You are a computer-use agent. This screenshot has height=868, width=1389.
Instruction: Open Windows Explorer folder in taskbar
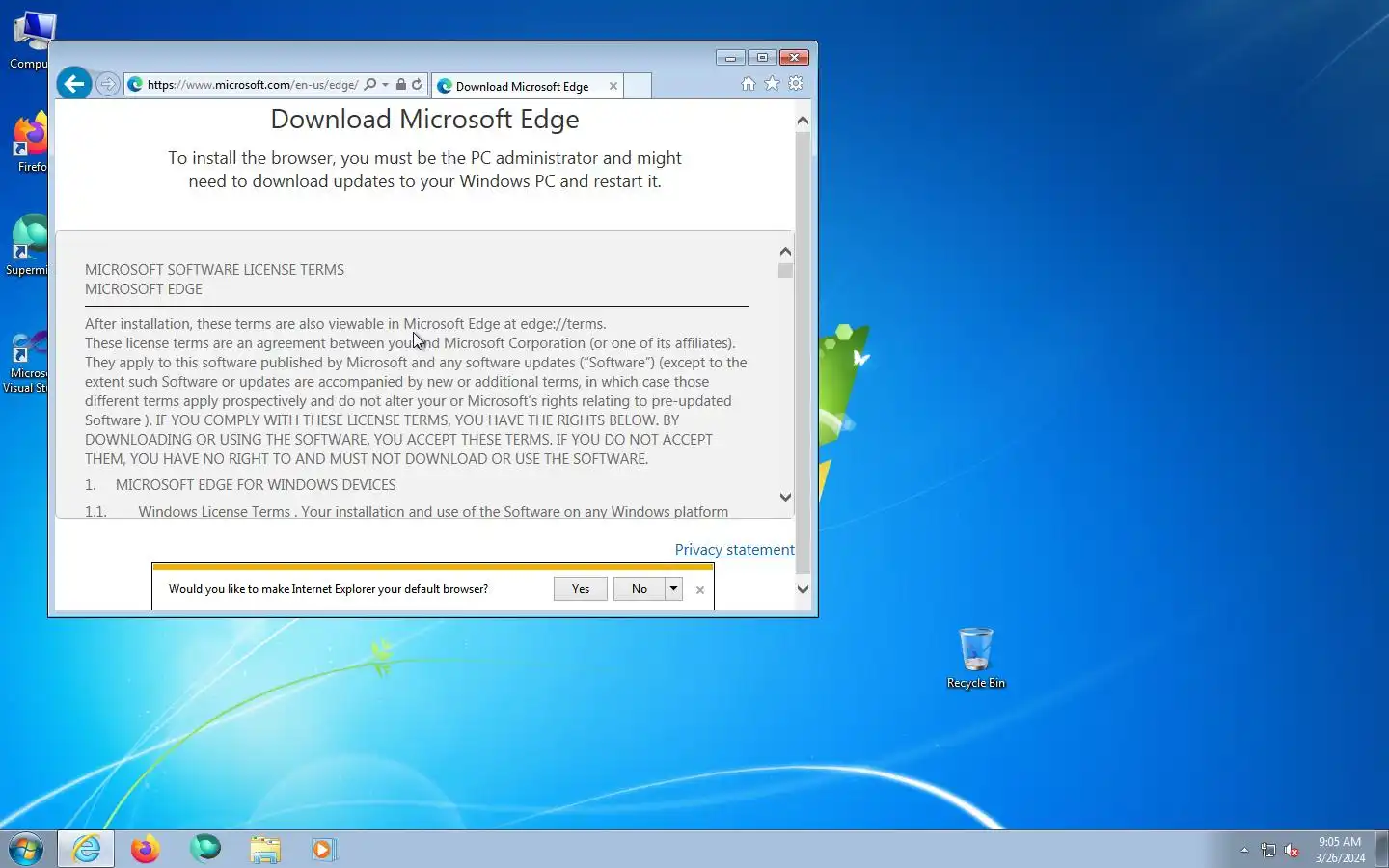pyautogui.click(x=264, y=849)
